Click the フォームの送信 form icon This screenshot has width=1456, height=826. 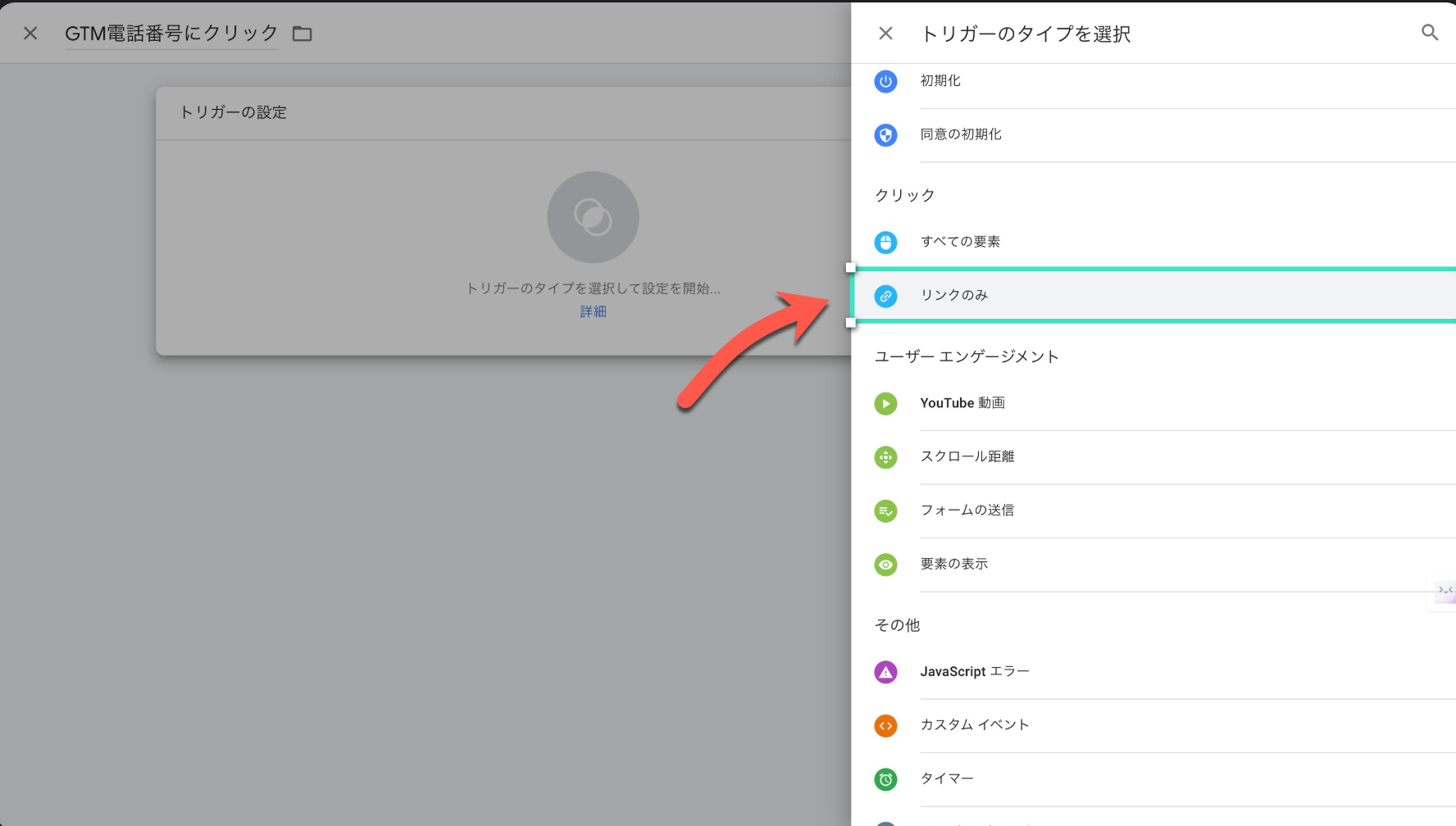tap(885, 511)
